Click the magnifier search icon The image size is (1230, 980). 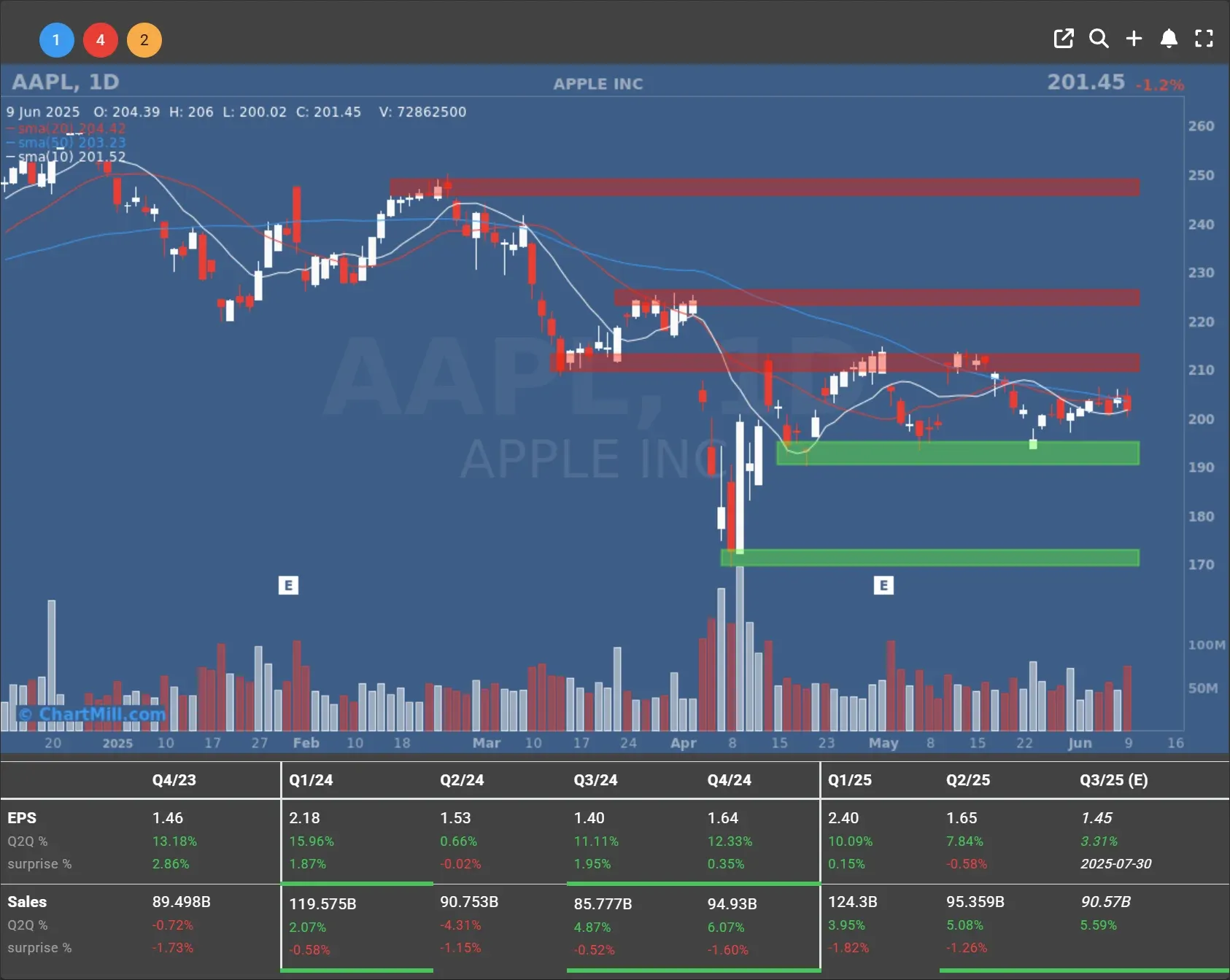(x=1099, y=39)
